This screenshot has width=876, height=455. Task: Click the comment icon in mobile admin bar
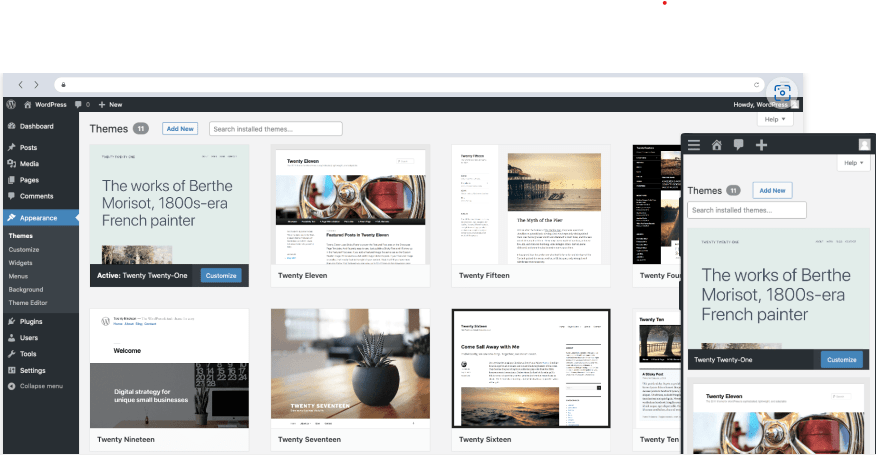[x=739, y=145]
